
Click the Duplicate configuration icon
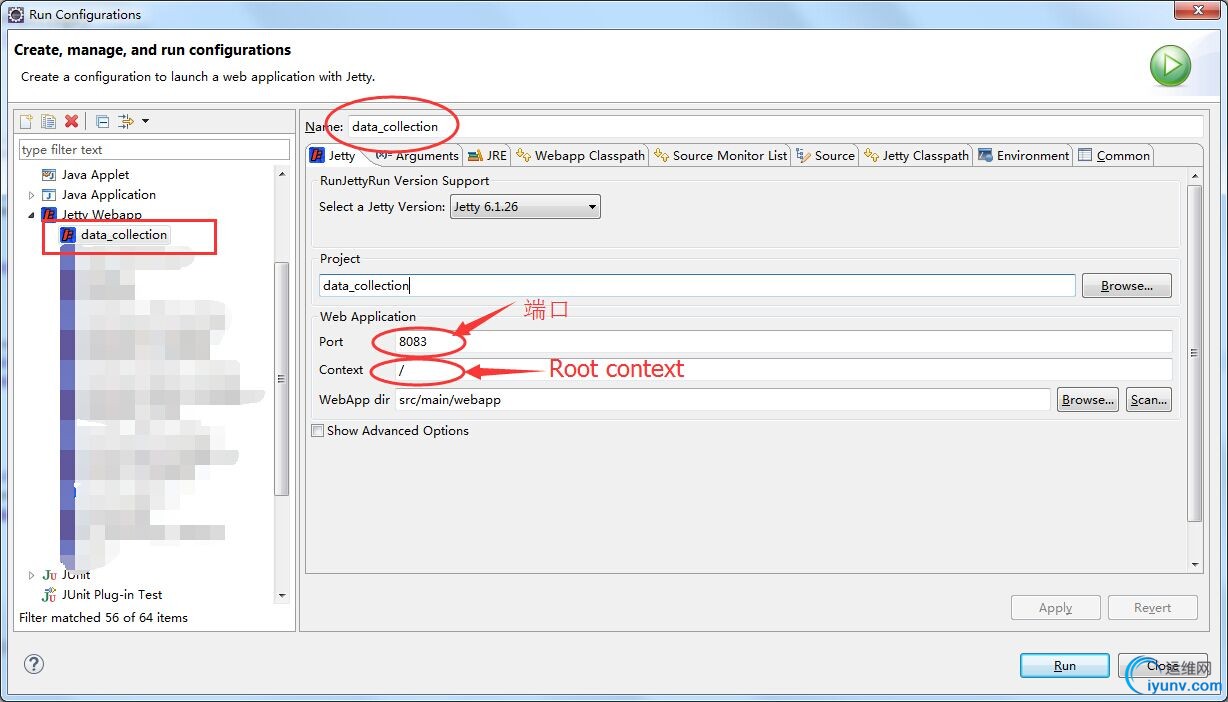48,121
